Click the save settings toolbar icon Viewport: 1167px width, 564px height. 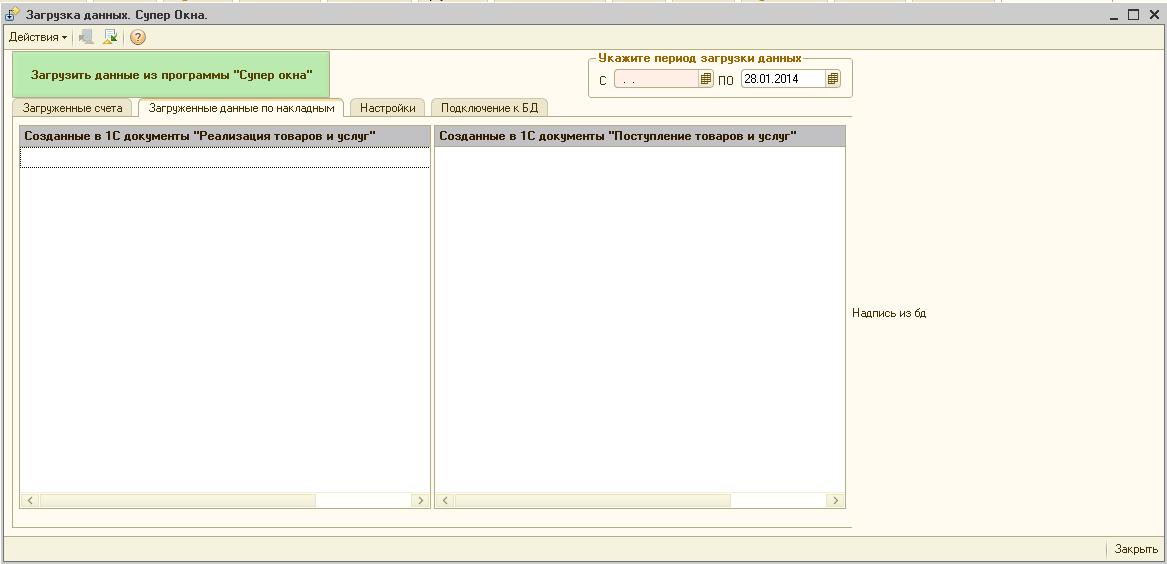coord(110,37)
